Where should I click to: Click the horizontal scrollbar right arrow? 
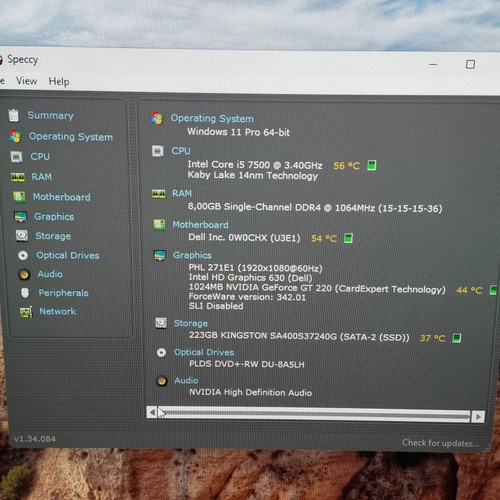(x=478, y=417)
